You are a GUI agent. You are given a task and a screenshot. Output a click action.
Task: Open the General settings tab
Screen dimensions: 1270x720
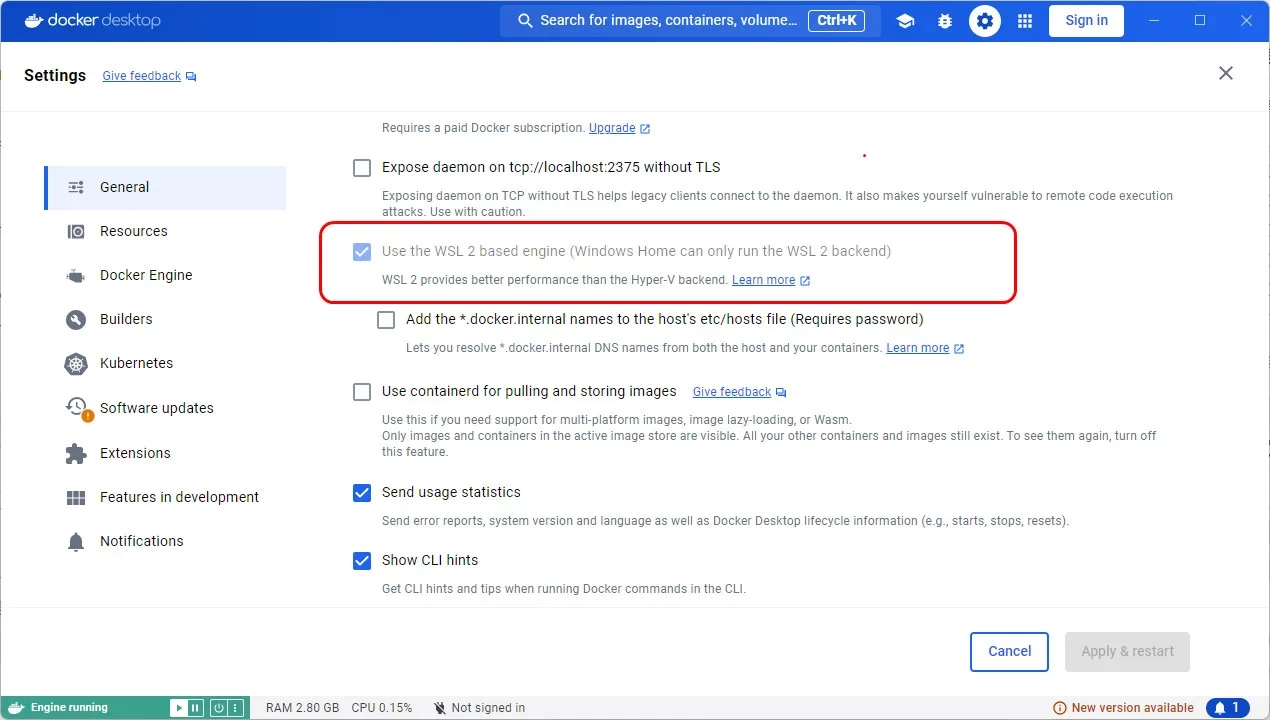tap(165, 187)
